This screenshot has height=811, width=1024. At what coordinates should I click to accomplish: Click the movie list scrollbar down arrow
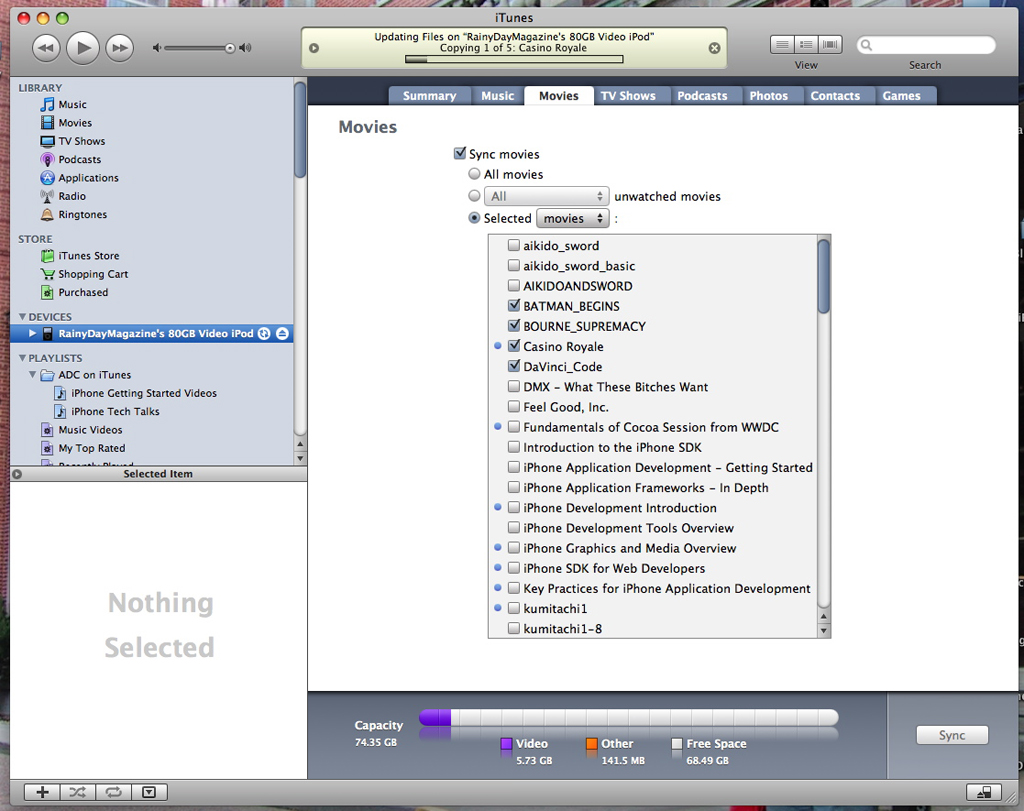pos(824,631)
